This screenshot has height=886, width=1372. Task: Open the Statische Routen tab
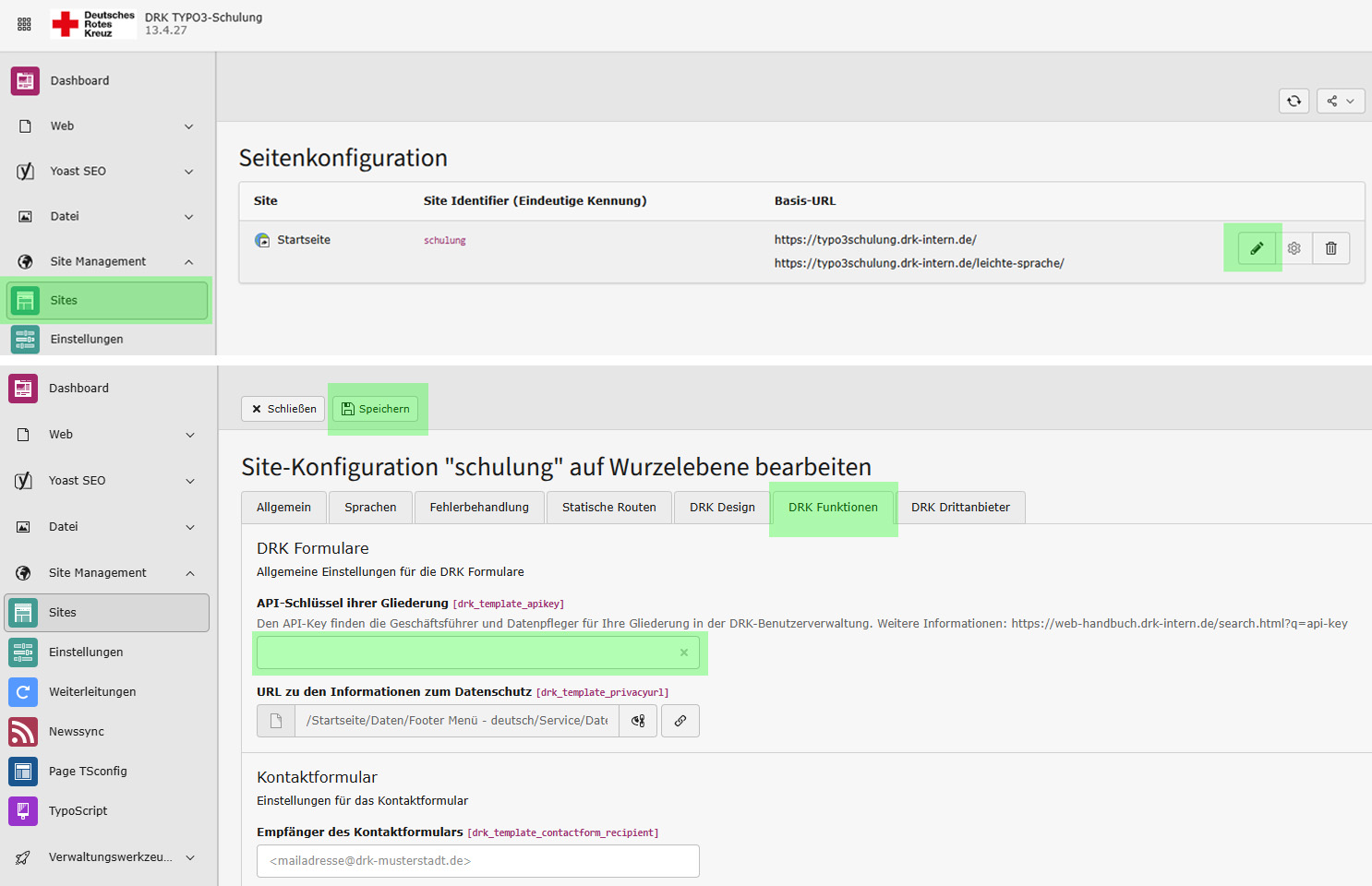609,508
